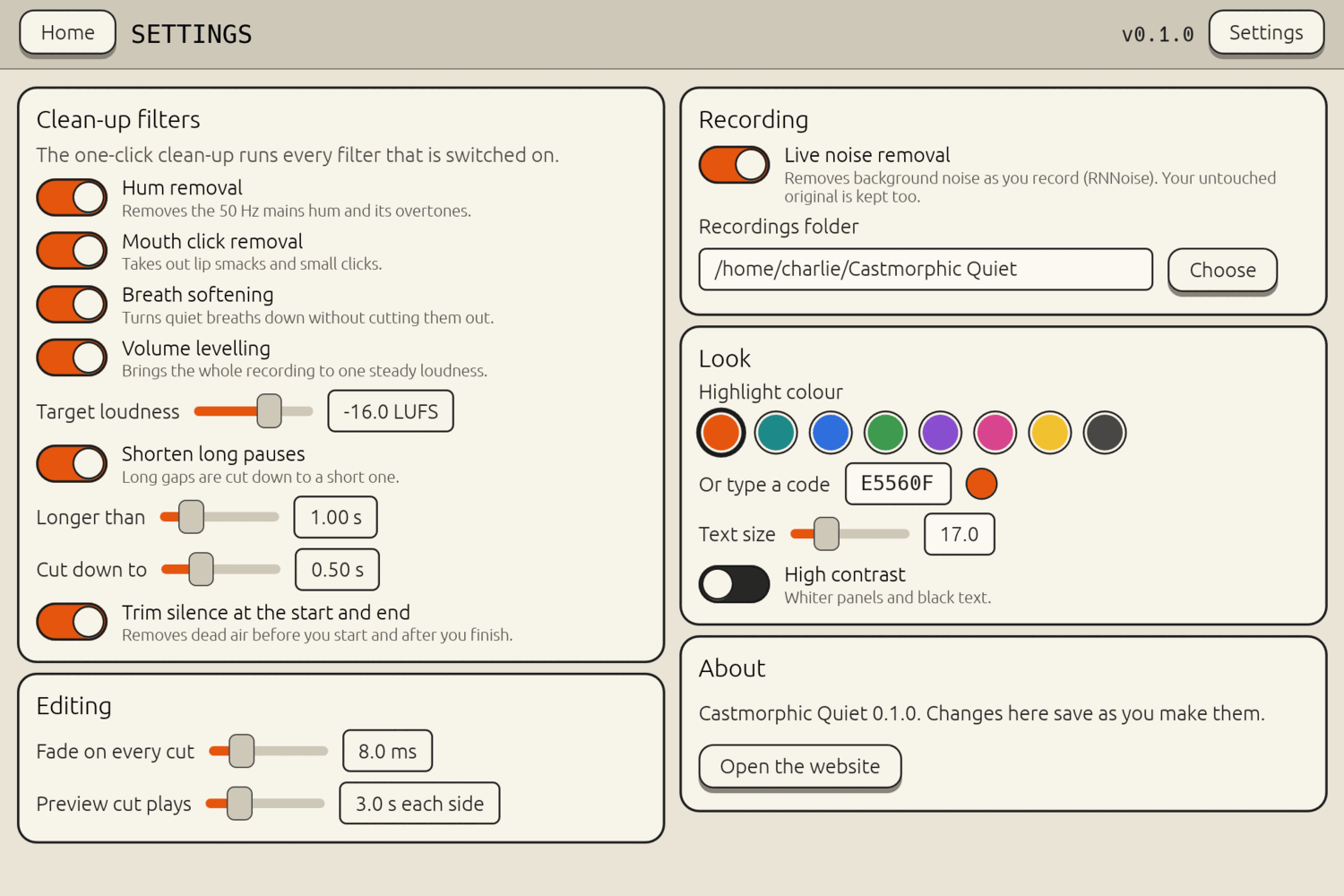Click the Clean-up filters heading
The height and width of the screenshot is (896, 1344).
pos(118,119)
